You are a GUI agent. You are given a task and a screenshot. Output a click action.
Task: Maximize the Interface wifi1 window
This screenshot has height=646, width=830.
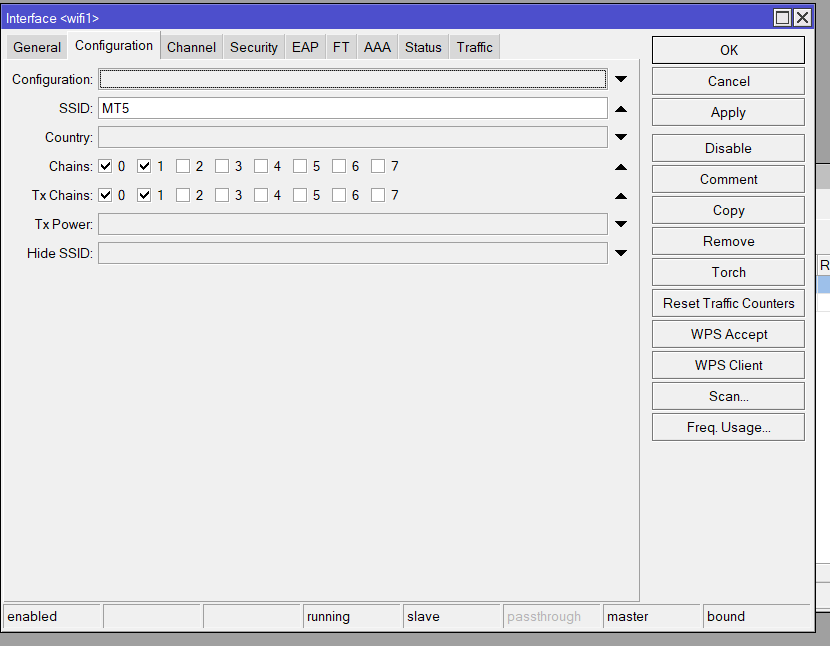pos(782,18)
